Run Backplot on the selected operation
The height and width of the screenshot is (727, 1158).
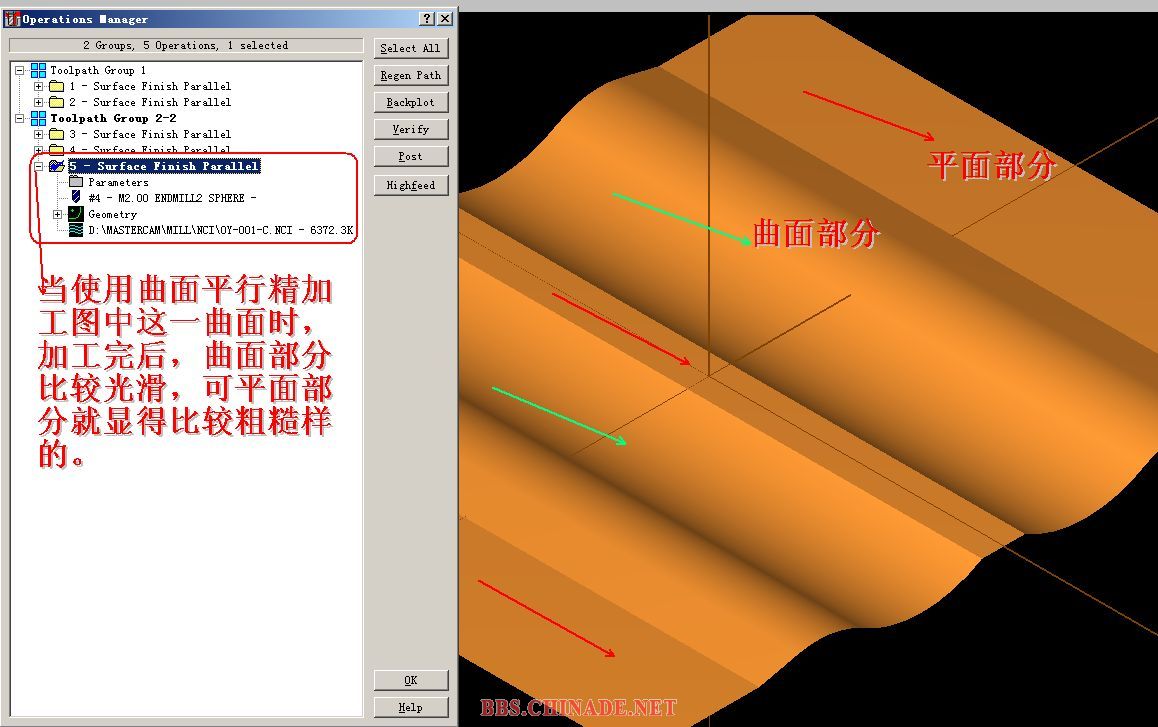coord(410,102)
